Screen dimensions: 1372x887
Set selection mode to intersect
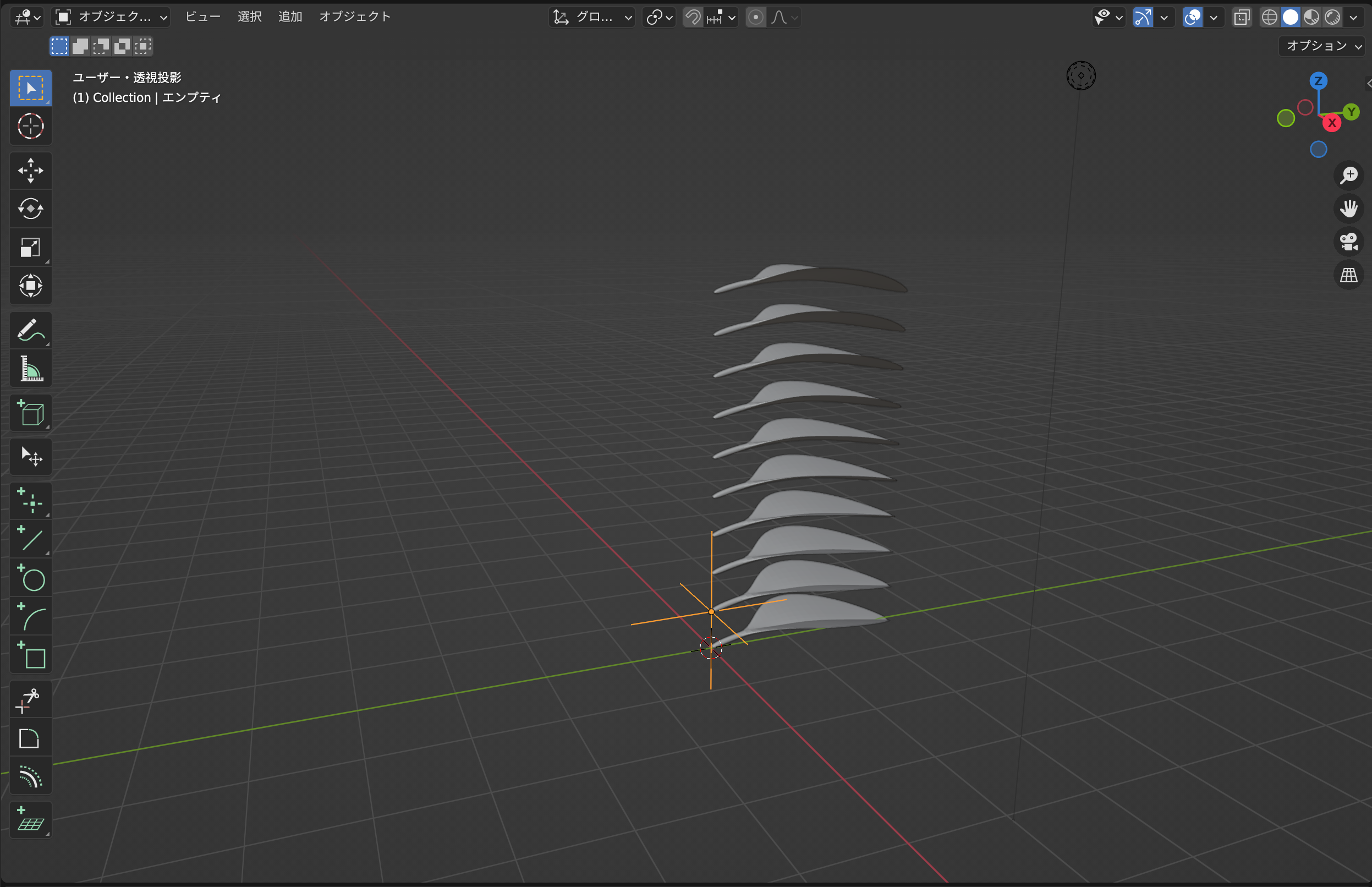[x=142, y=46]
